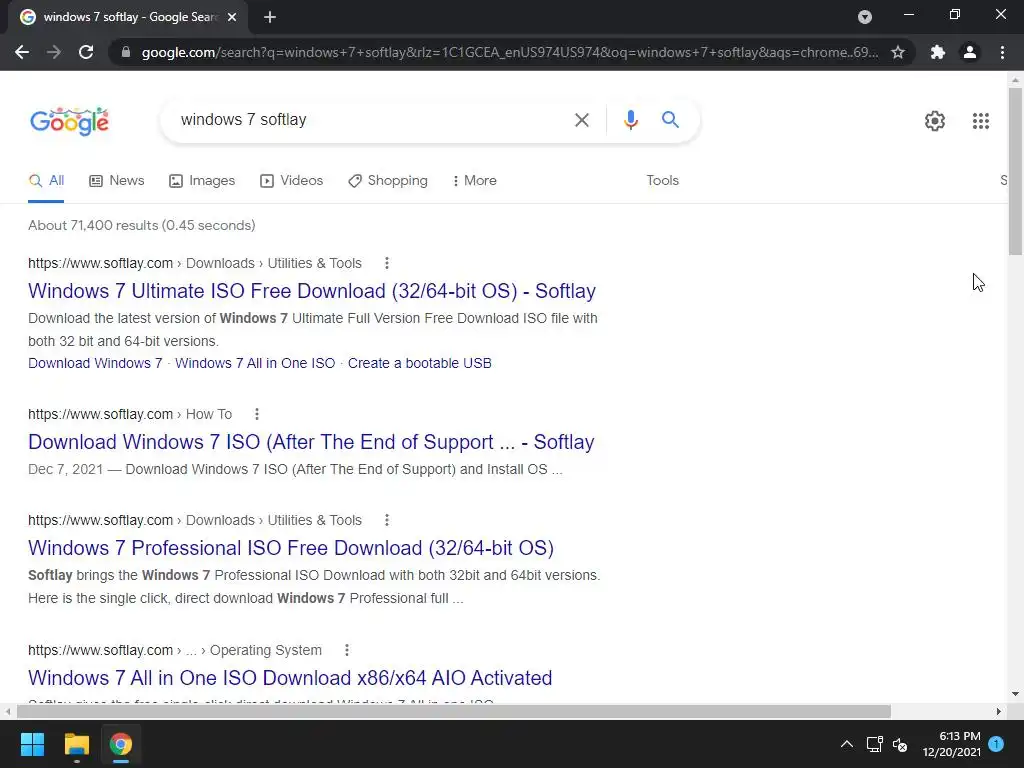The image size is (1024, 768).
Task: Open Windows 7 All in One ISO sitelink
Action: (255, 363)
